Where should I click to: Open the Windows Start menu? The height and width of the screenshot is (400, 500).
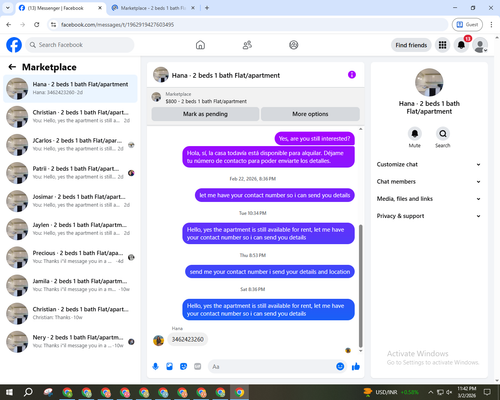pyautogui.click(x=9, y=392)
